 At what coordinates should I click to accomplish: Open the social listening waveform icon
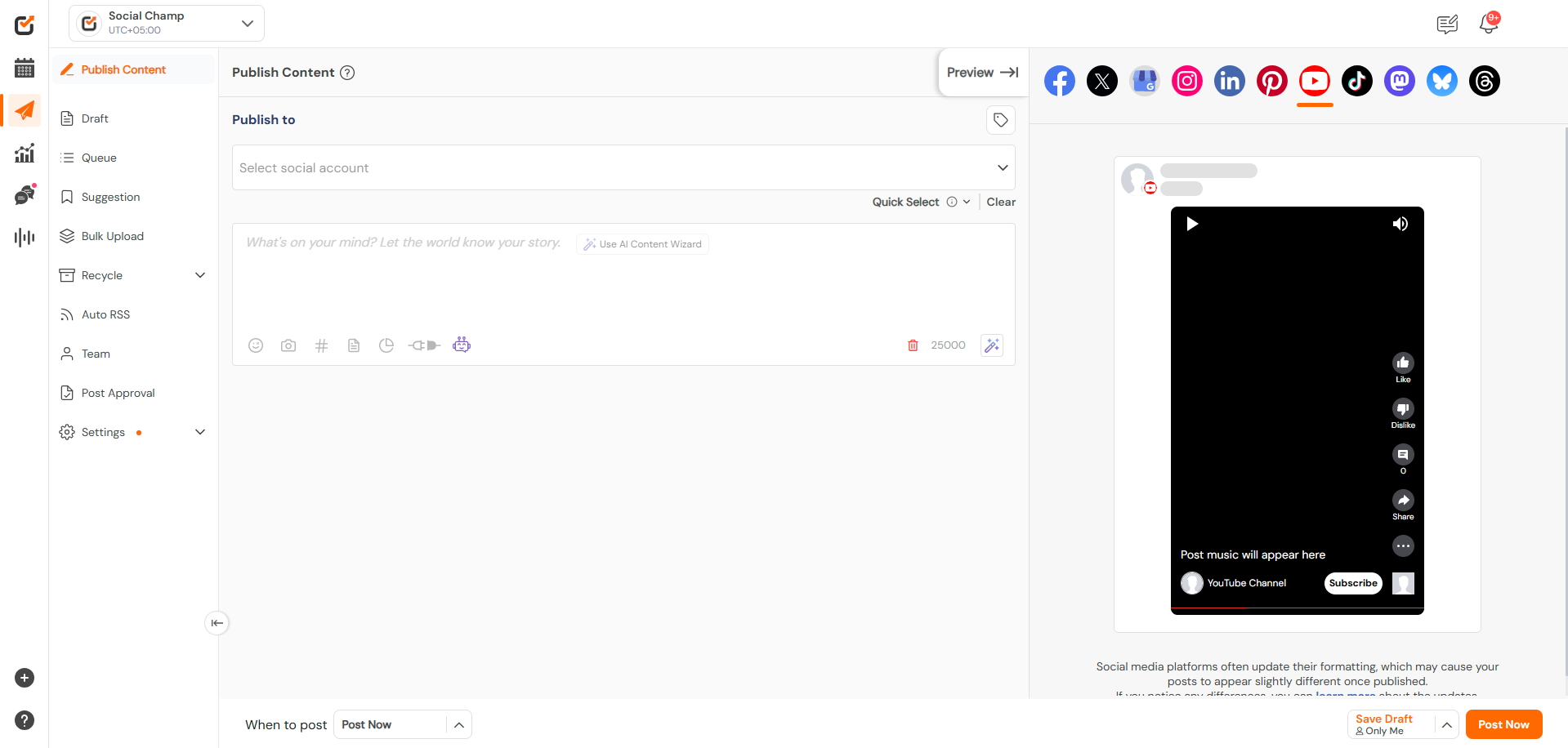(25, 238)
